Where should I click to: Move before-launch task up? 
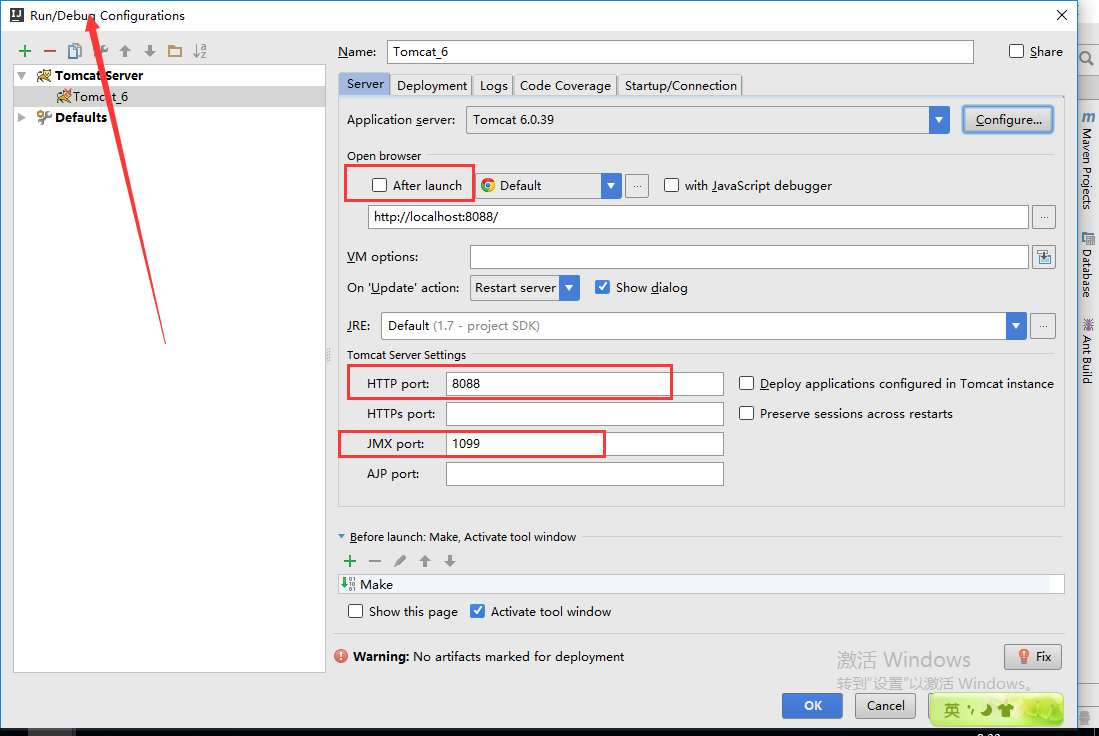(425, 561)
